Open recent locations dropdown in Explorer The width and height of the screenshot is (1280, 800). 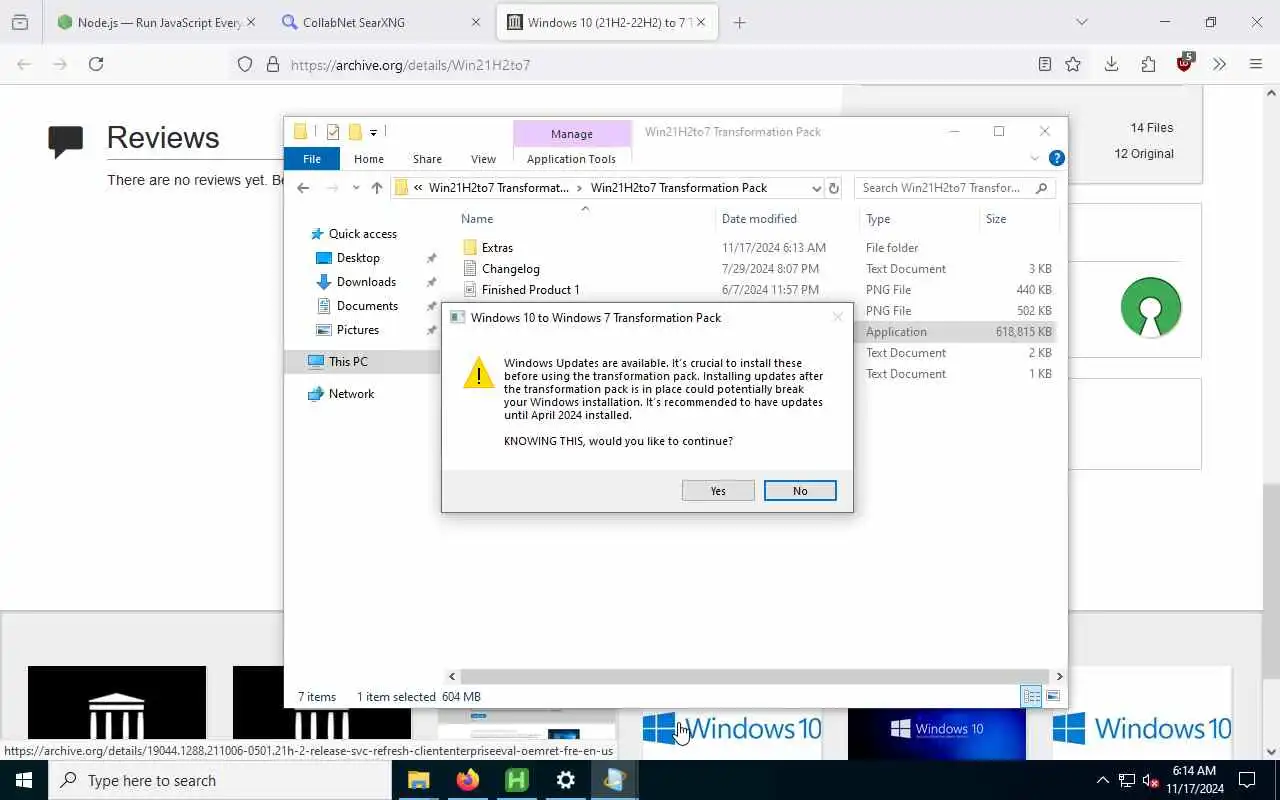click(x=355, y=188)
